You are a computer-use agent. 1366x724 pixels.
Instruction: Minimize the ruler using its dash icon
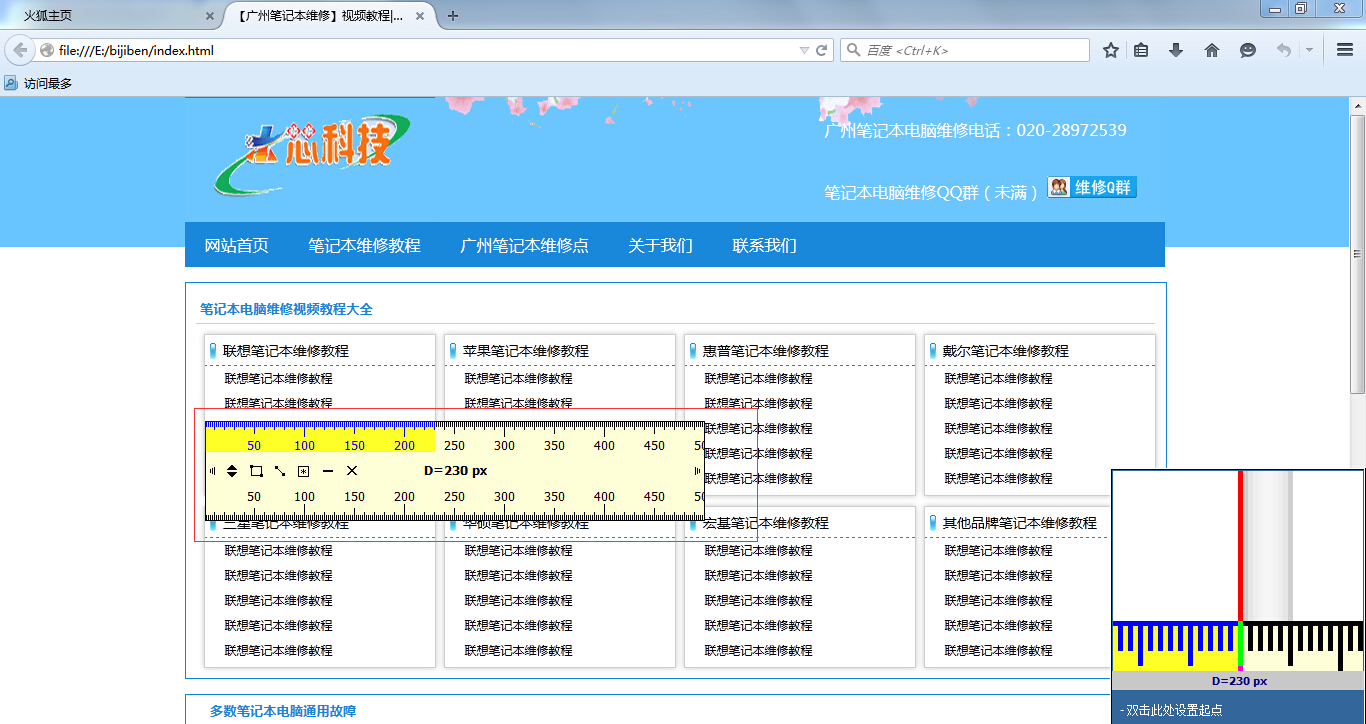(x=328, y=471)
